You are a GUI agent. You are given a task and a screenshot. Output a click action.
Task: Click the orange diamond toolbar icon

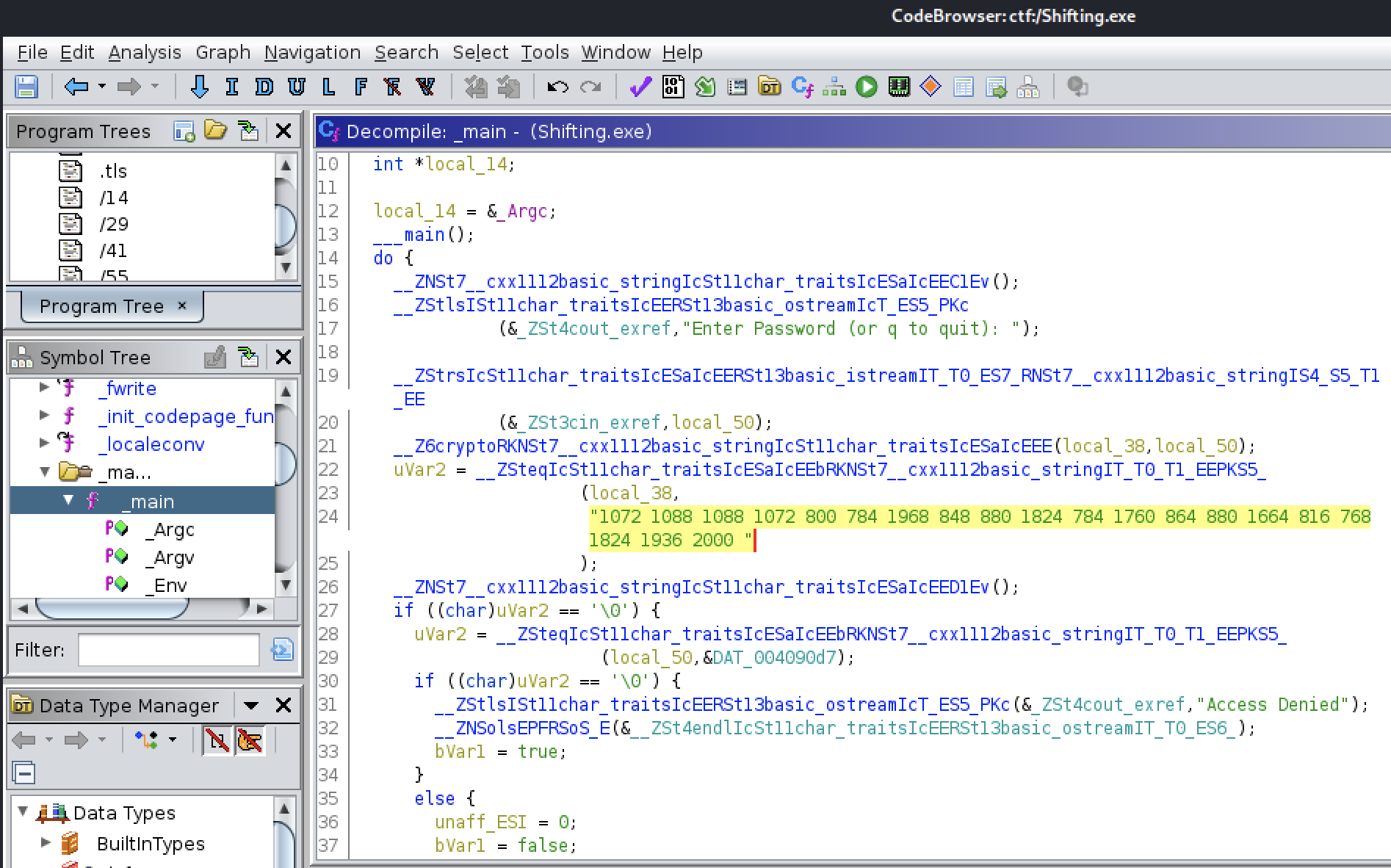(931, 87)
